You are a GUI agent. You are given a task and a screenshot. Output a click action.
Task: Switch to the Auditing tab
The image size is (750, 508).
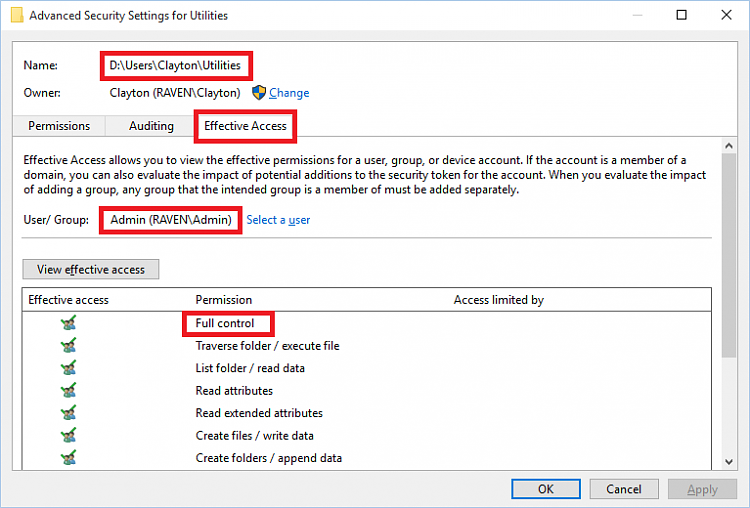(151, 126)
